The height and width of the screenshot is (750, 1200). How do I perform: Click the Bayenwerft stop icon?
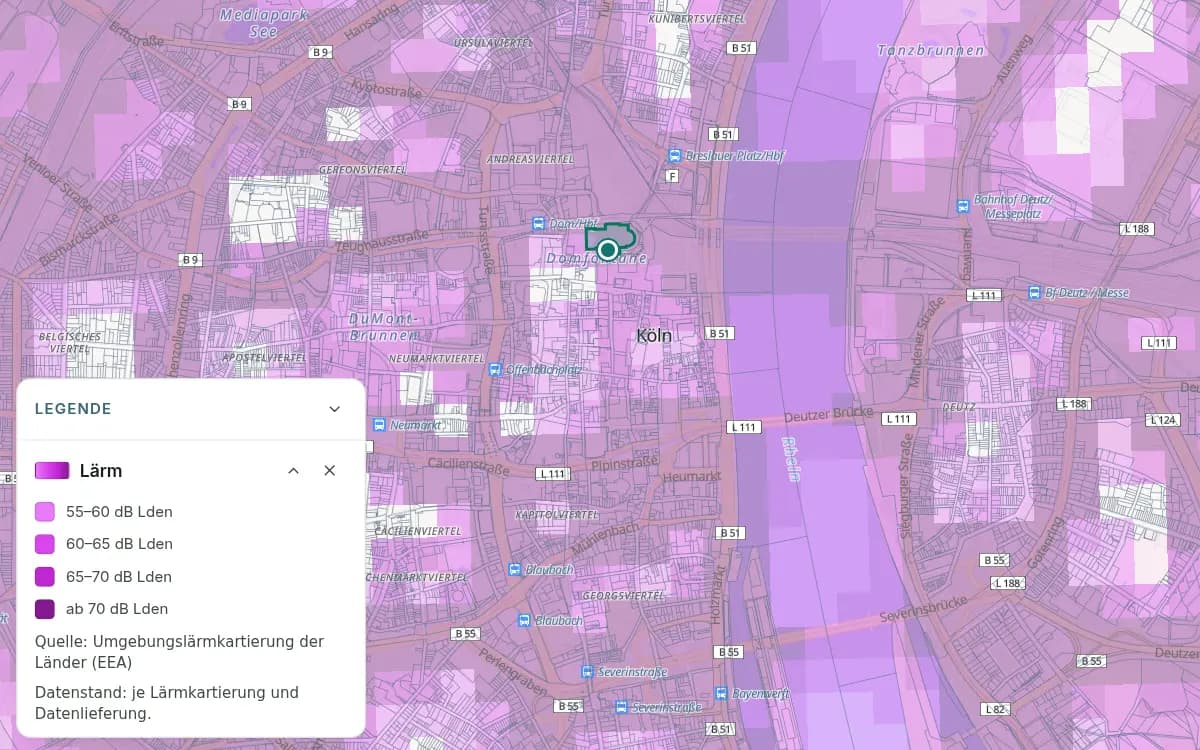click(x=721, y=692)
